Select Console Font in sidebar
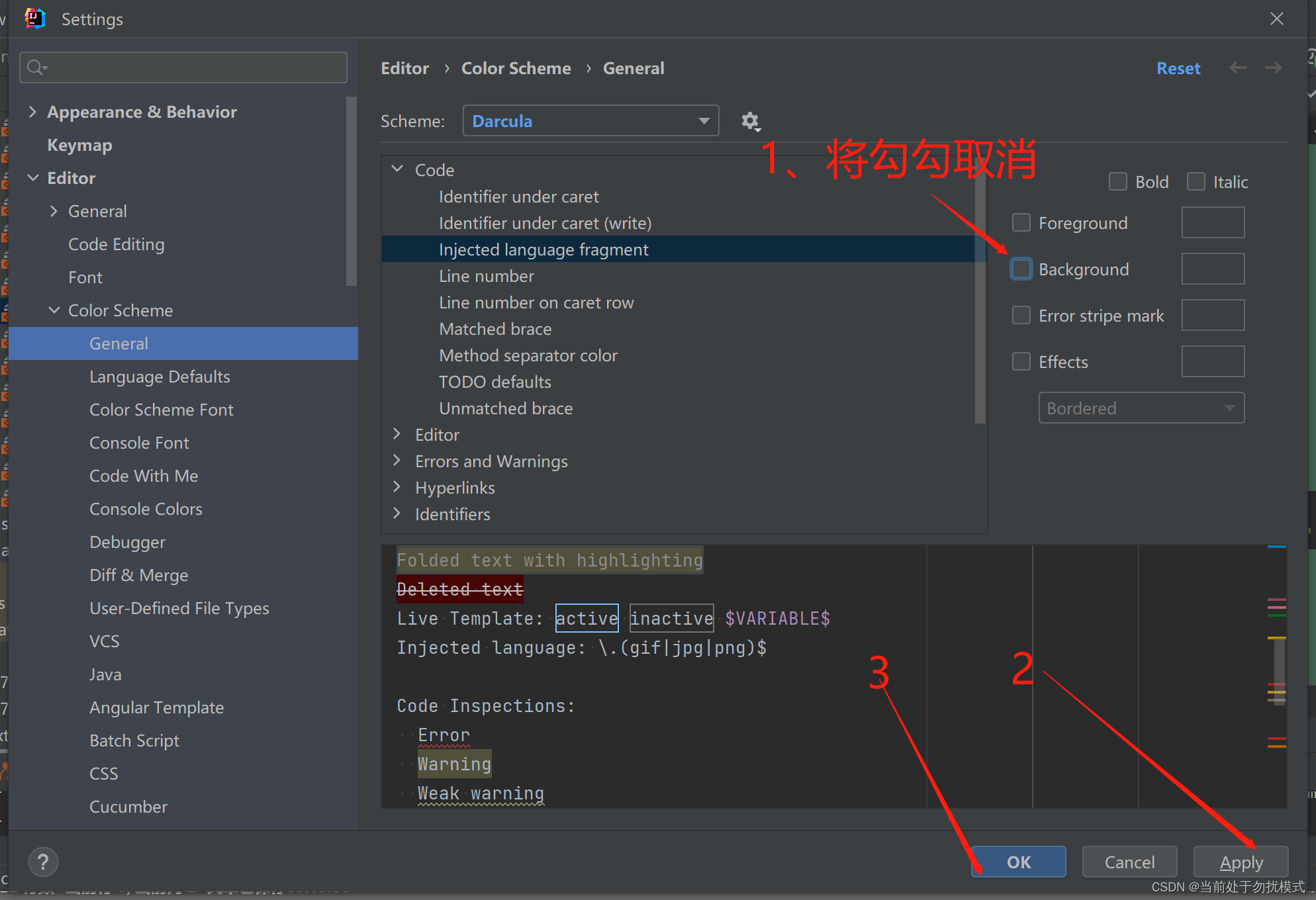 [139, 443]
